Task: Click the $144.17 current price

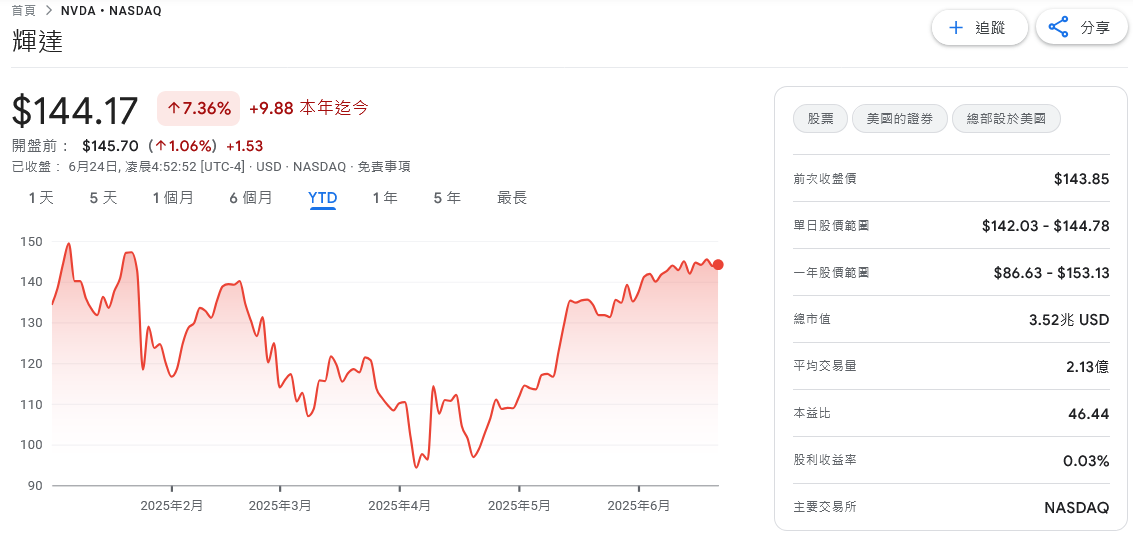Action: (74, 111)
